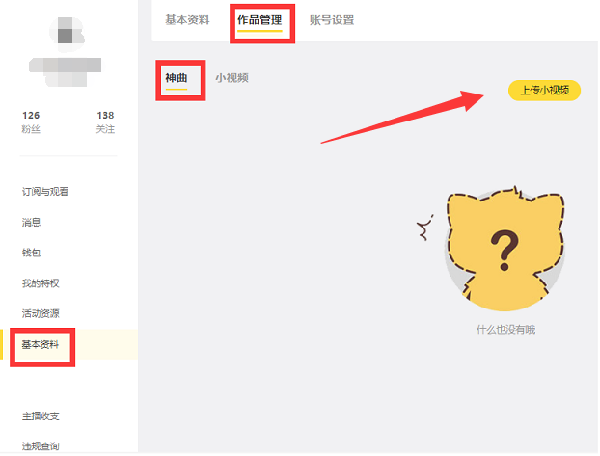Click the blurred username below avatar
Viewport: 600px width, 456px height.
pyautogui.click(x=65, y=72)
